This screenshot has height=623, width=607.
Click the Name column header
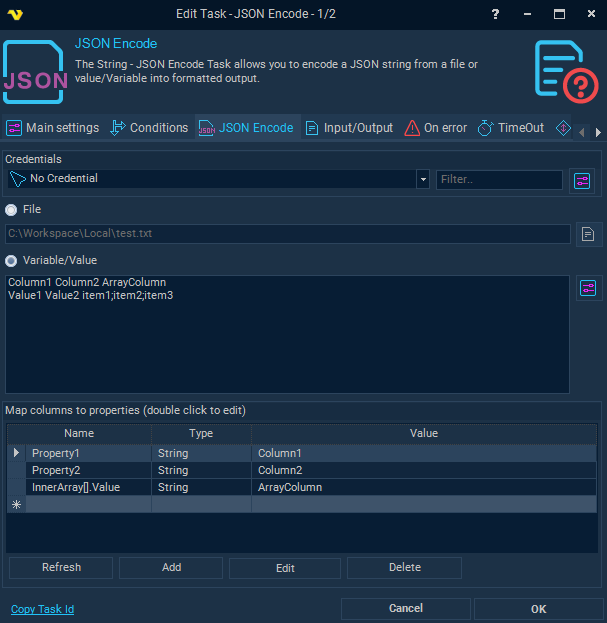tap(79, 433)
